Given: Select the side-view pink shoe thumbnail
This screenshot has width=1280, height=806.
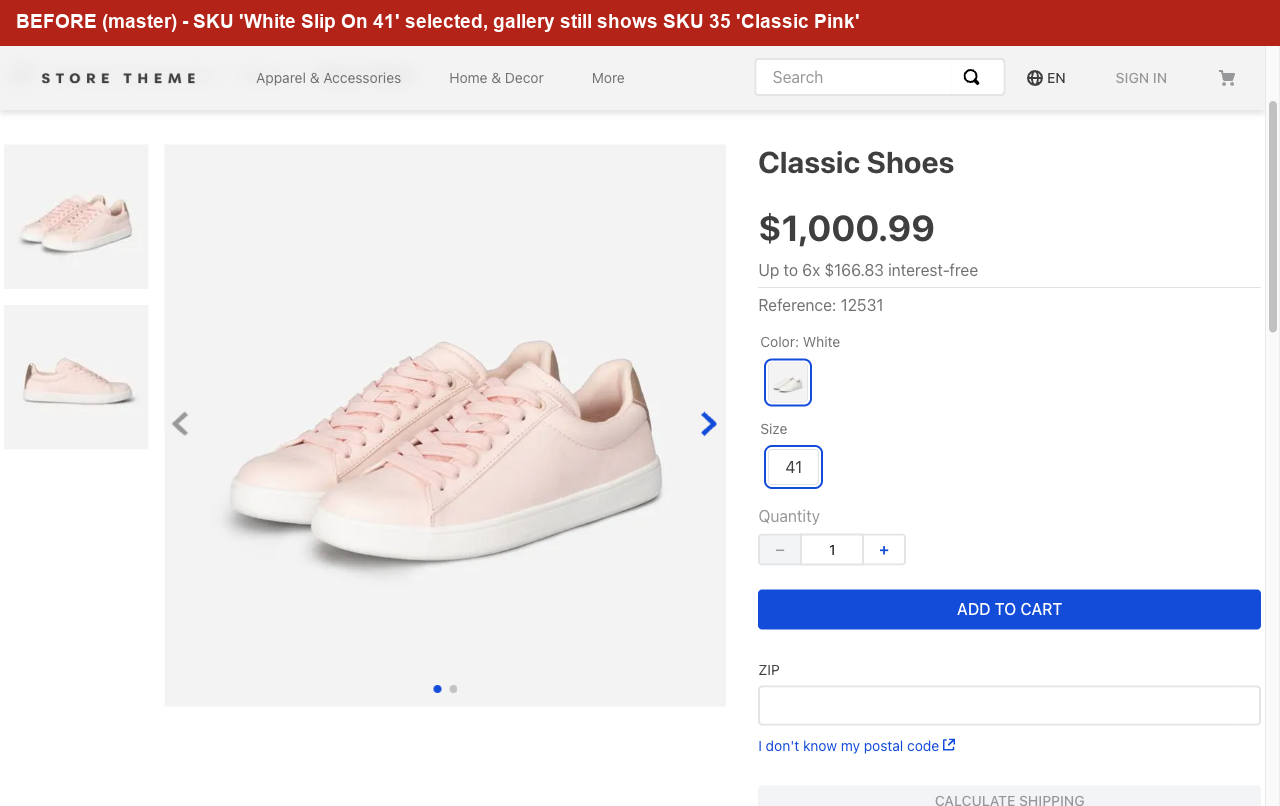Looking at the screenshot, I should [x=77, y=377].
